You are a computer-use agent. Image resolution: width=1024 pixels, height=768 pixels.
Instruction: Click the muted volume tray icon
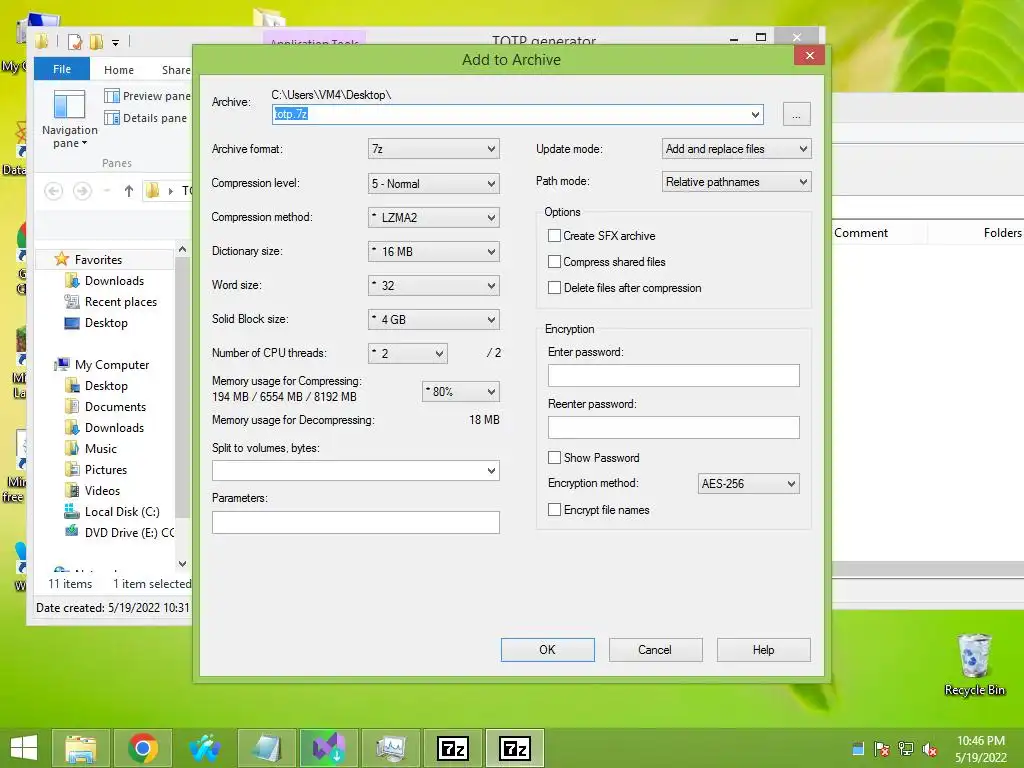click(x=930, y=749)
